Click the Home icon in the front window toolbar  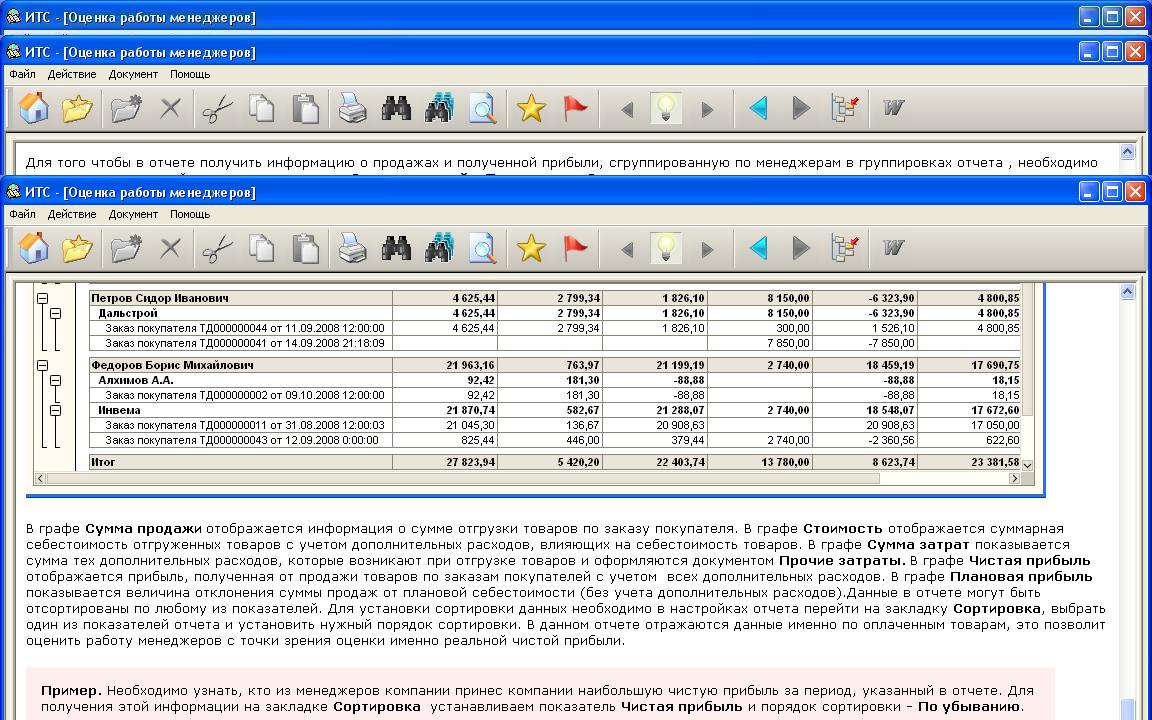[x=34, y=248]
